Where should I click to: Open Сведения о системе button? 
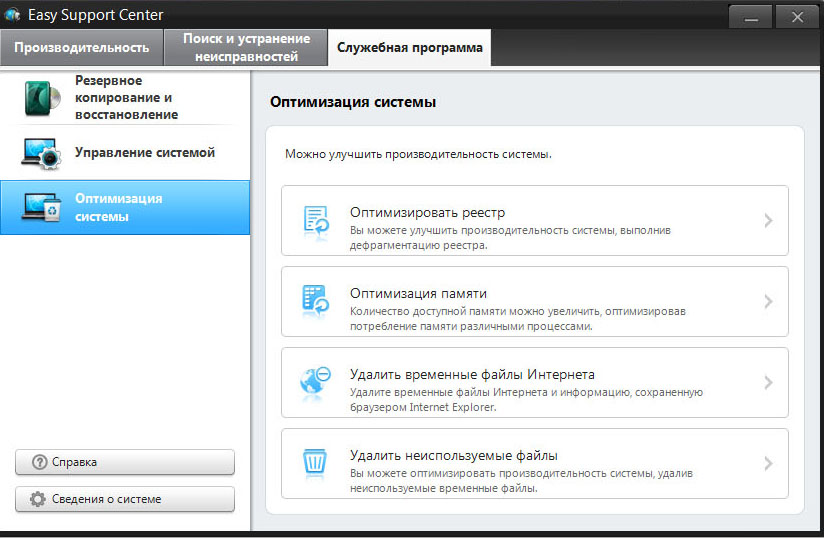(125, 499)
